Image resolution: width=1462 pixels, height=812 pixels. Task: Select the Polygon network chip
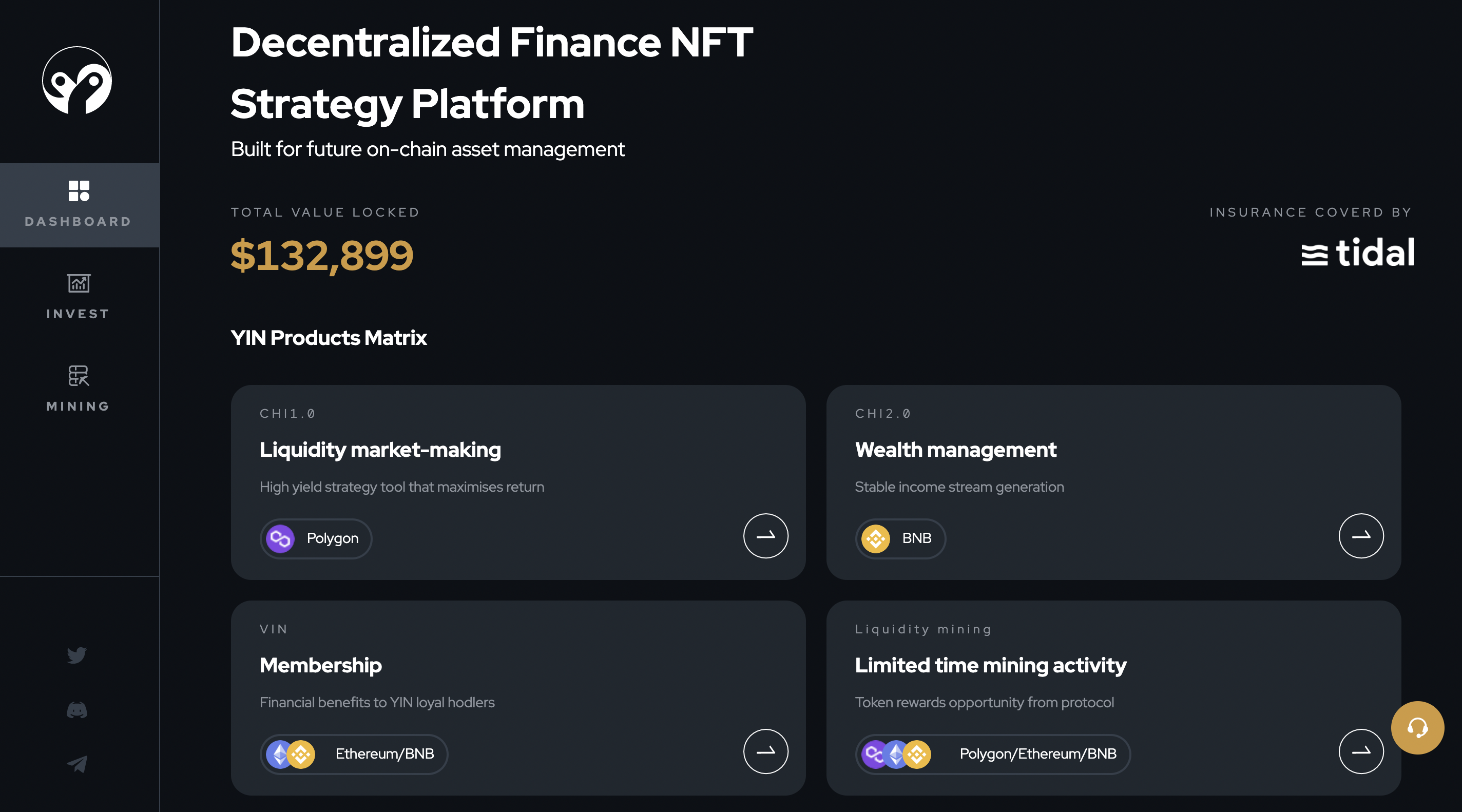[x=316, y=538]
